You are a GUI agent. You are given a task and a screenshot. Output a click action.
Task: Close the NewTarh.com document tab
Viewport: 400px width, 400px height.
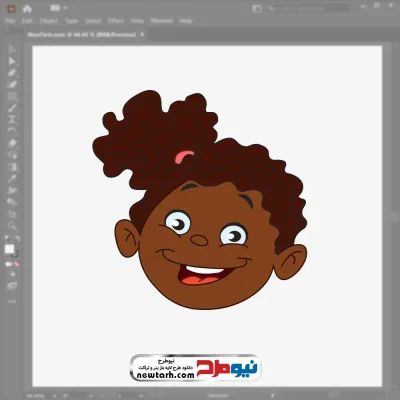[x=142, y=34]
